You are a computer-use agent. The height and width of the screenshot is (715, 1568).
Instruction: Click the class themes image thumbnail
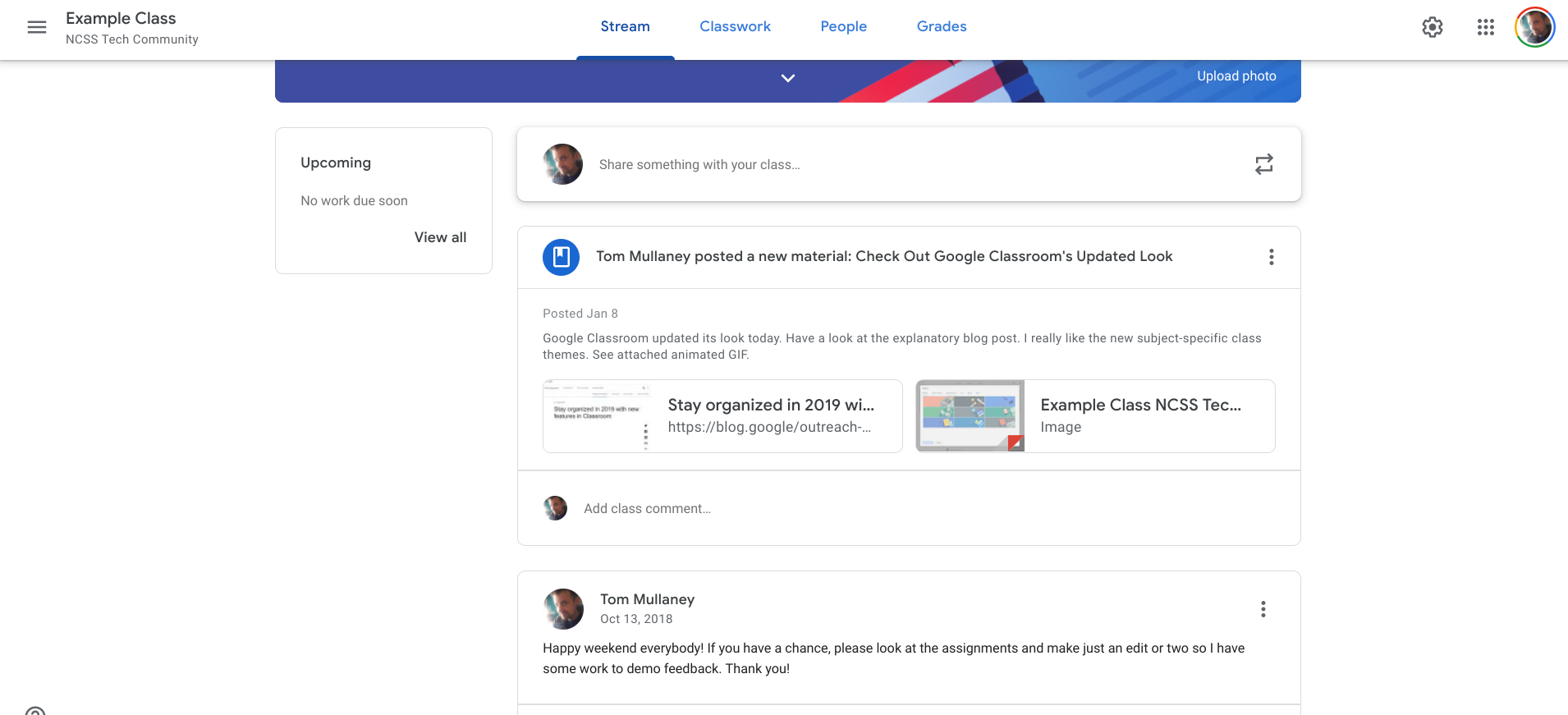click(x=970, y=416)
